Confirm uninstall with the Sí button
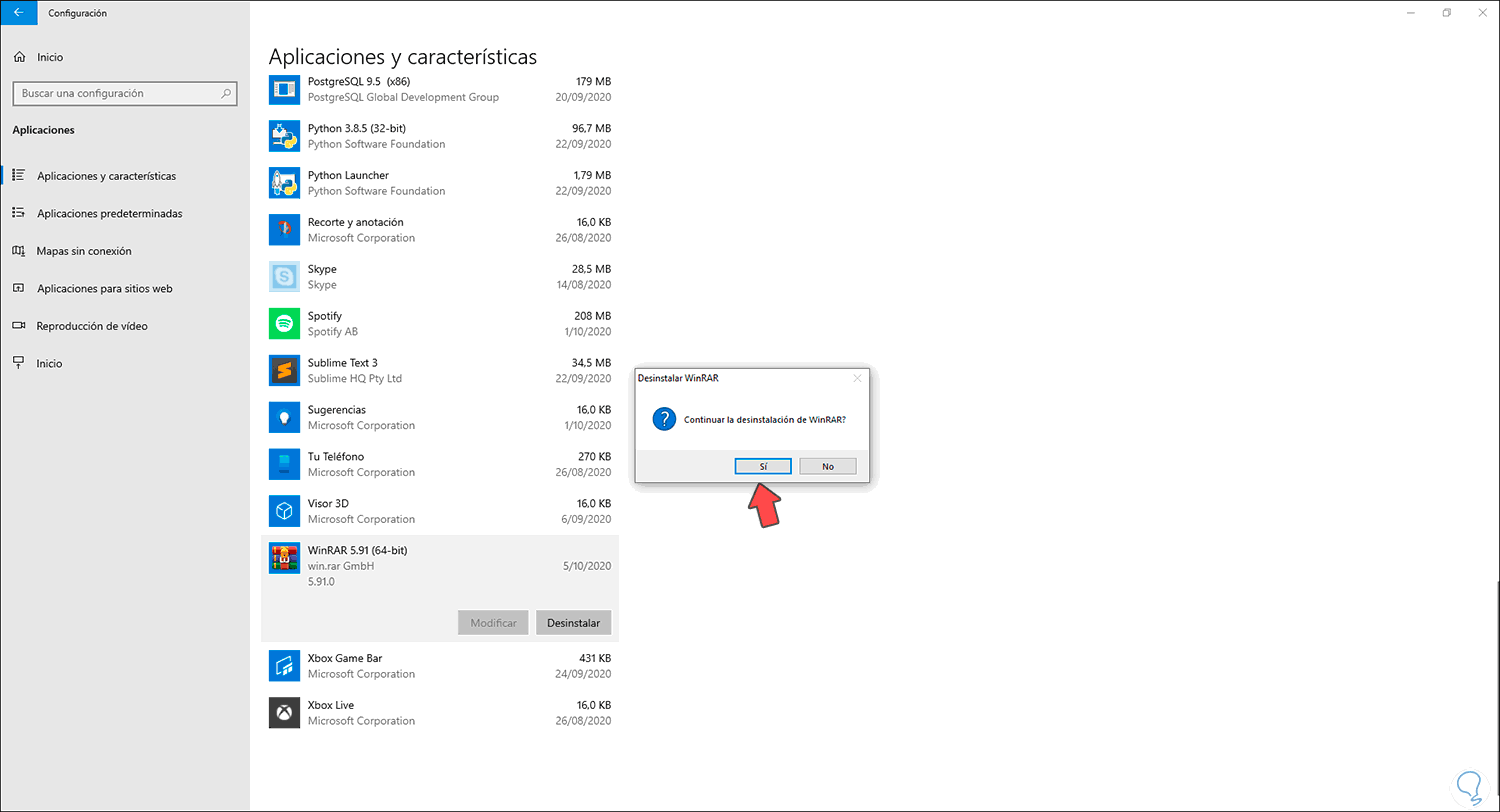Viewport: 1500px width, 812px height. pyautogui.click(x=763, y=466)
